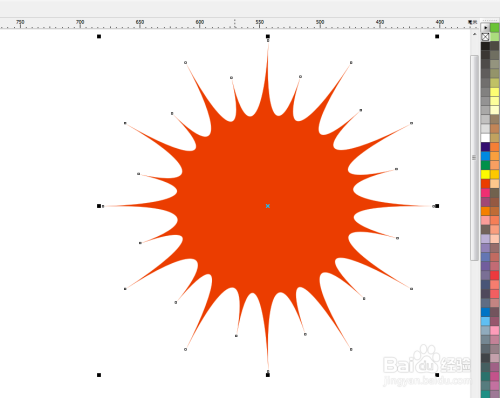Pick the light sky blue swatch
Viewport: 500px width, 398px height.
(x=485, y=321)
